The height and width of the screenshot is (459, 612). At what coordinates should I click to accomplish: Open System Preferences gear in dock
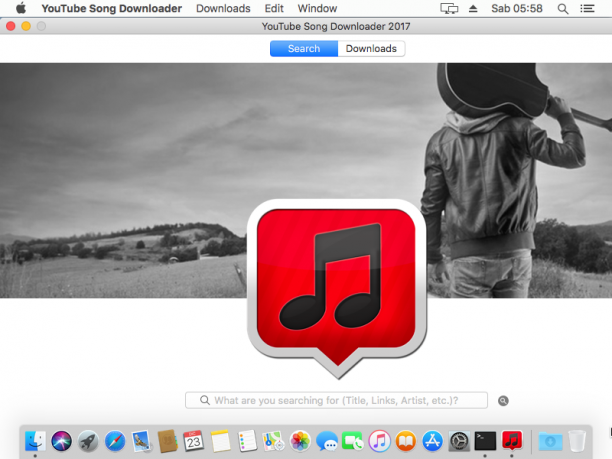(x=459, y=441)
